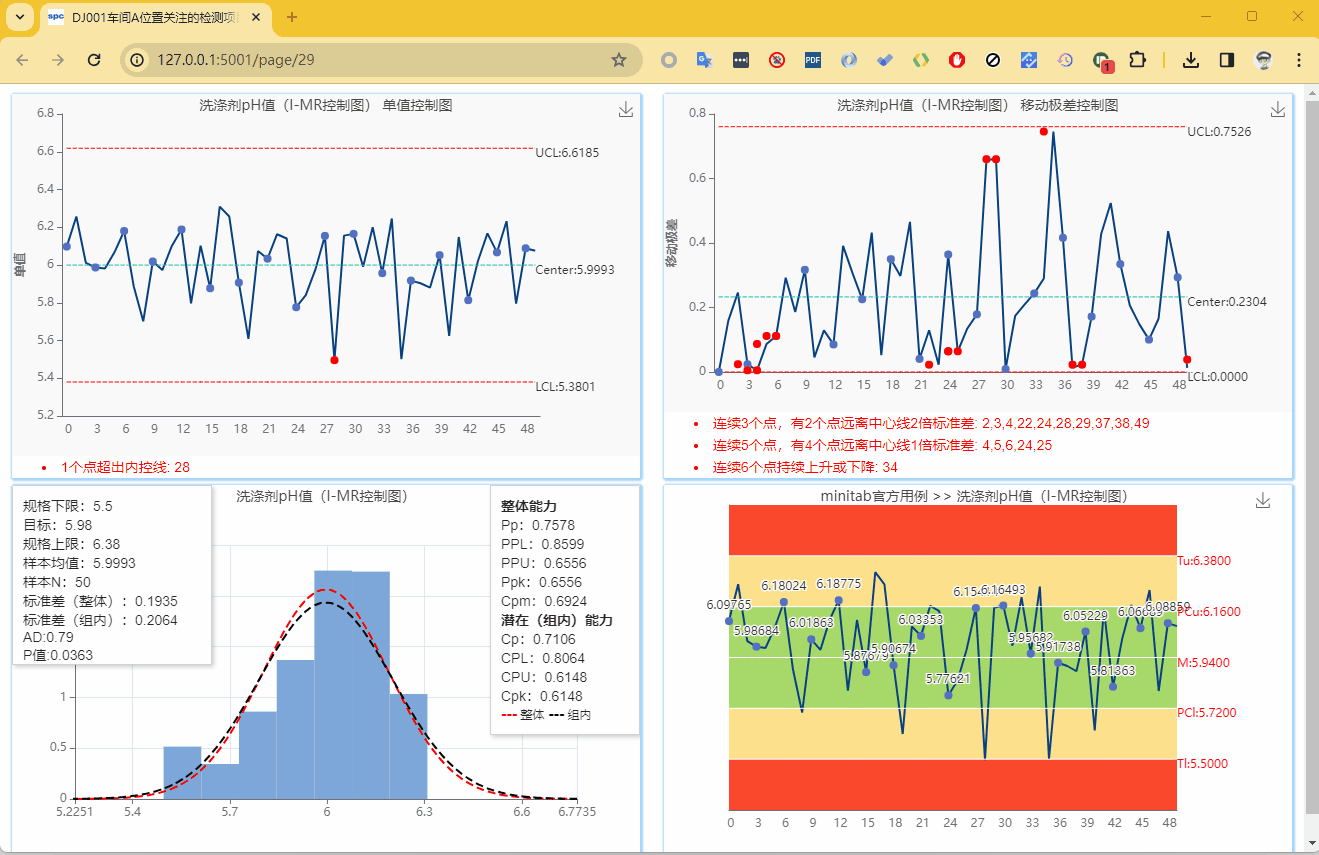
Task: Open the Chrome three-dot menu
Action: [1298, 60]
